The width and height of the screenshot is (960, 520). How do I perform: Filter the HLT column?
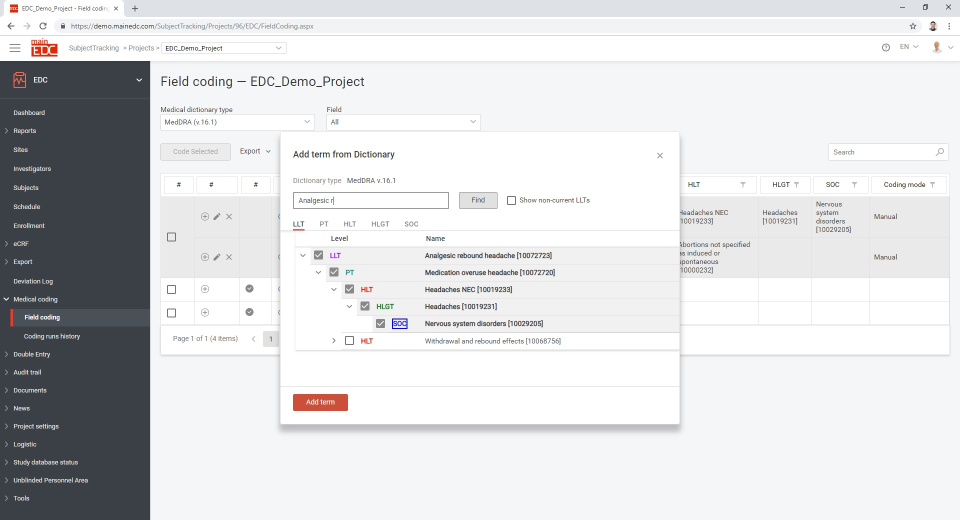743,184
